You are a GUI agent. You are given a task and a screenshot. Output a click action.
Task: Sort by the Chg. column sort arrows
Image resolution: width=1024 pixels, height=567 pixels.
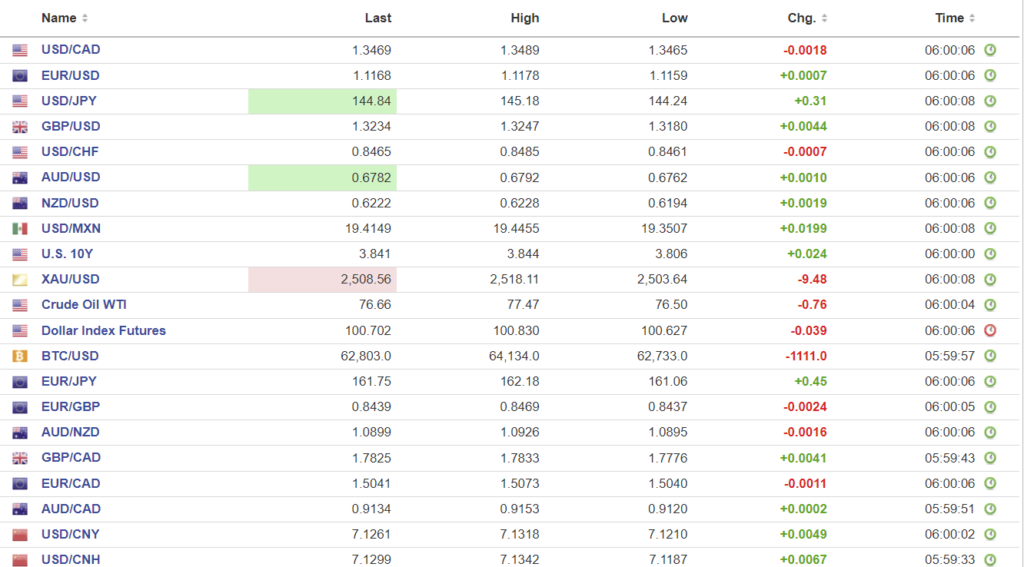pos(824,18)
